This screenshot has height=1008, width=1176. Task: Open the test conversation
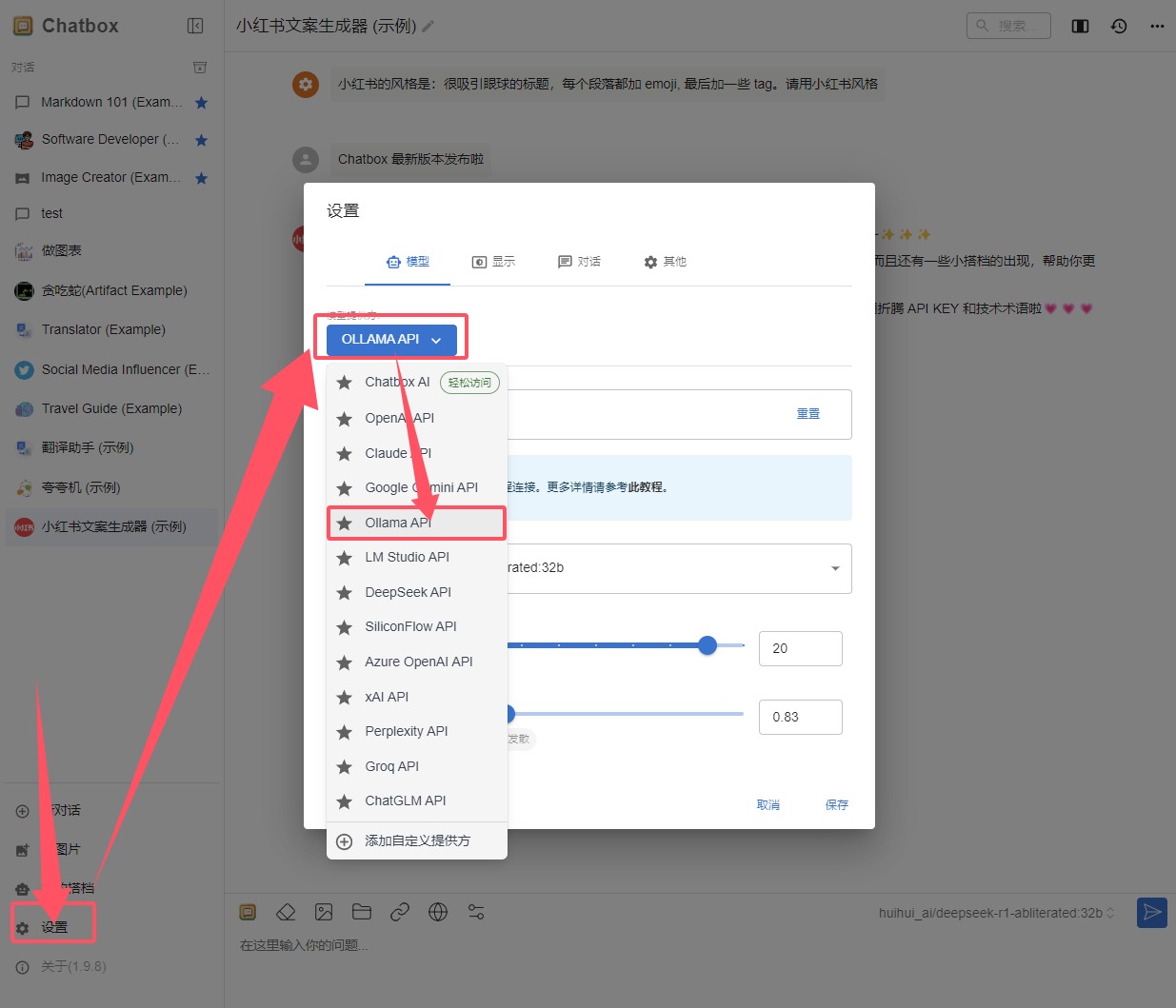coord(112,213)
